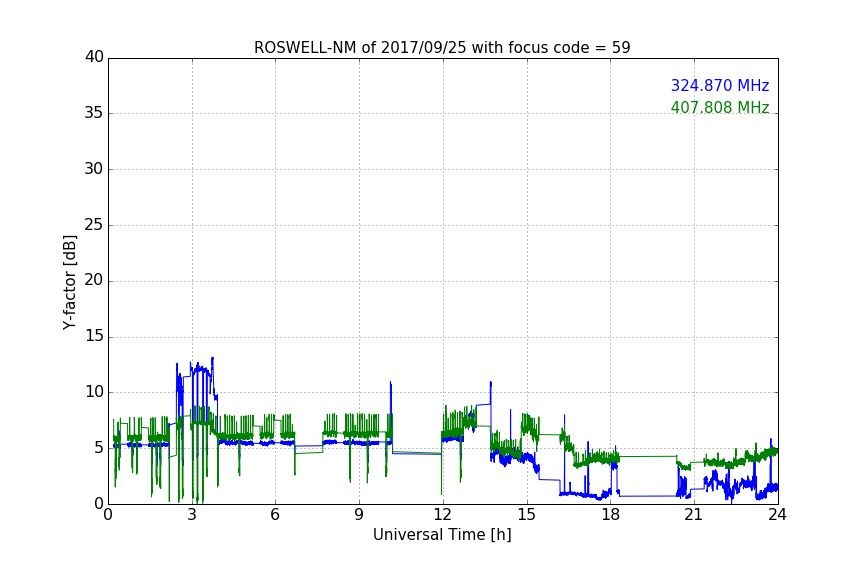Click the x-axis tick label "24"
The width and height of the screenshot is (864, 576).
[777, 515]
